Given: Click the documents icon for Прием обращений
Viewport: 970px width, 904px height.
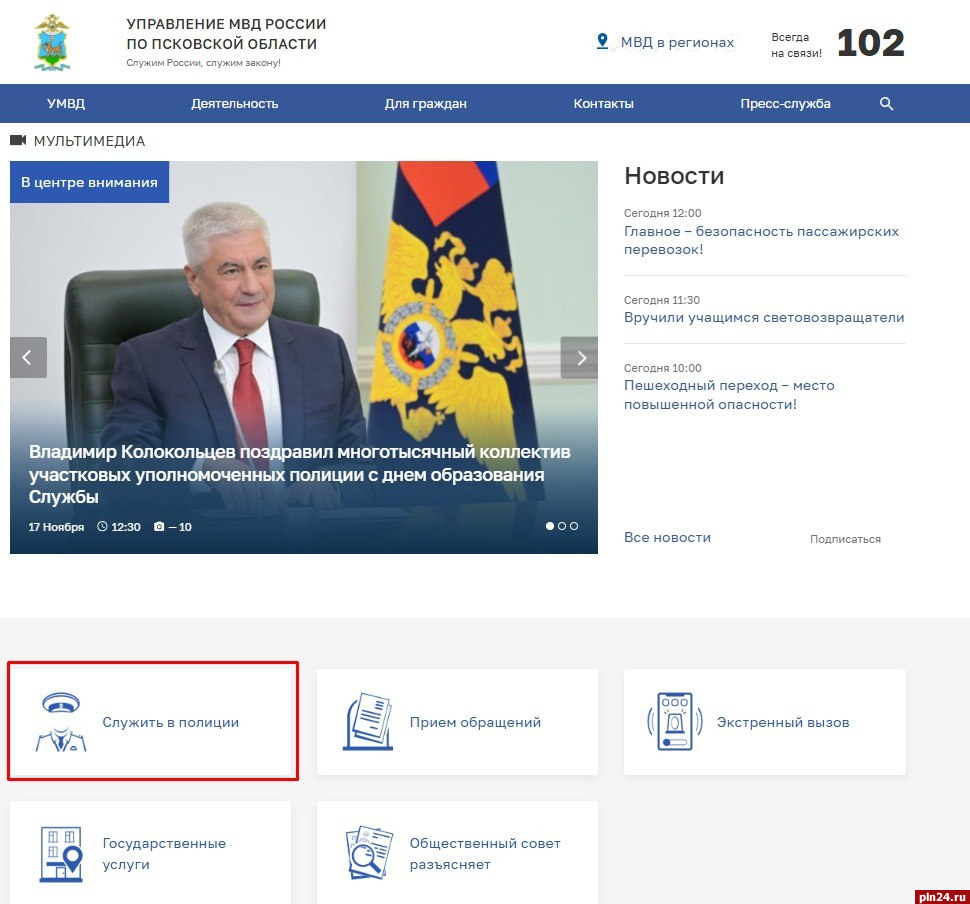Looking at the screenshot, I should click(368, 722).
